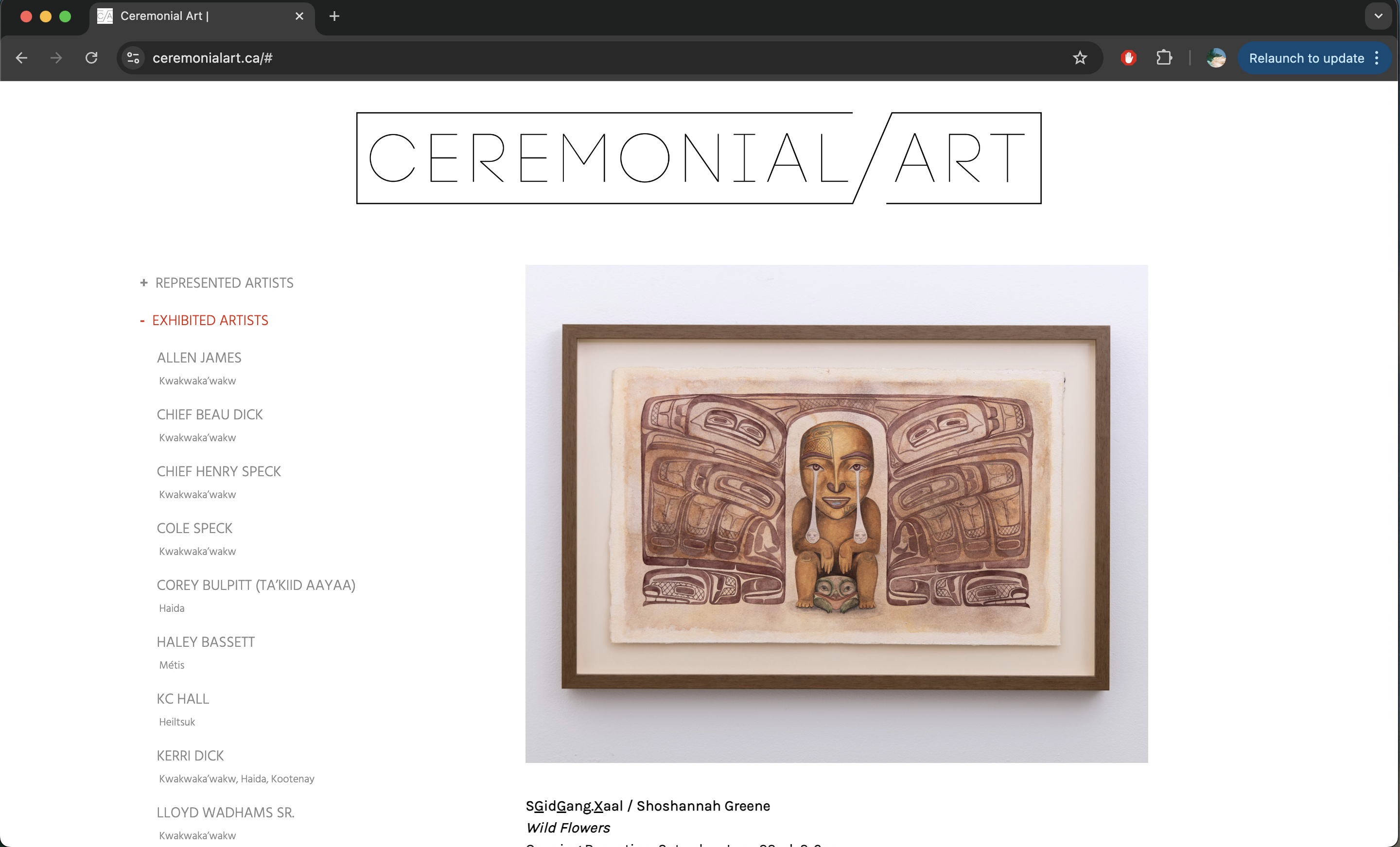The height and width of the screenshot is (847, 1400).
Task: Open artist Haley Bassett
Action: 206,642
